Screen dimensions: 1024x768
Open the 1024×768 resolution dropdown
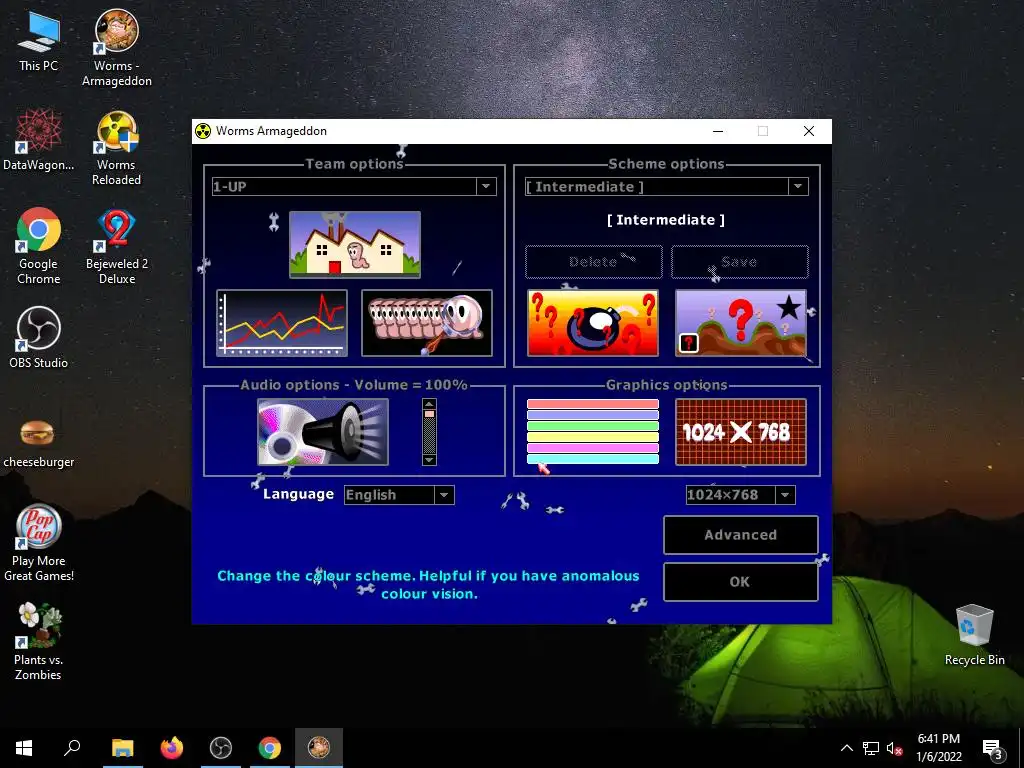[785, 494]
